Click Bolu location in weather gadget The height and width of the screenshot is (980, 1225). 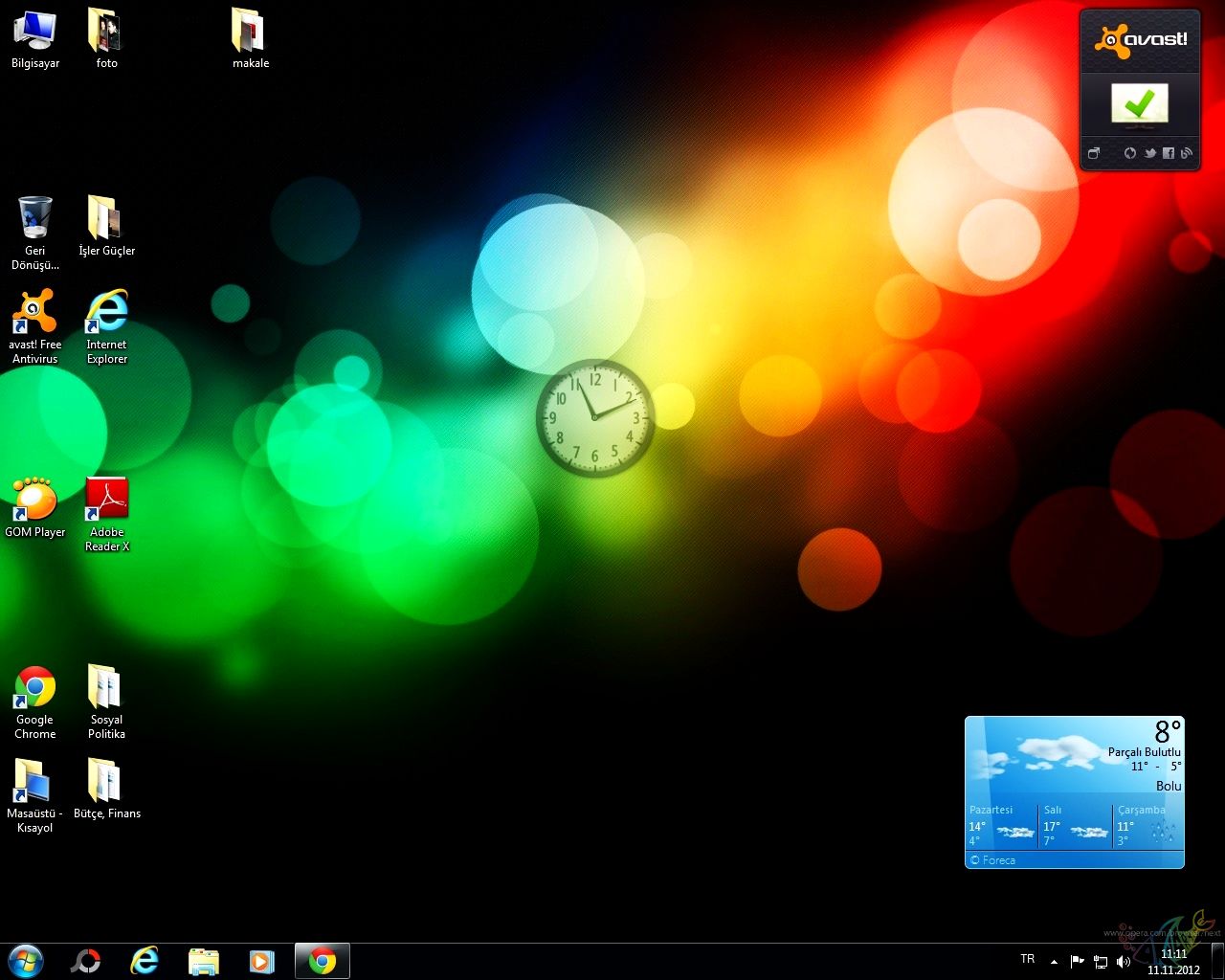point(1169,786)
